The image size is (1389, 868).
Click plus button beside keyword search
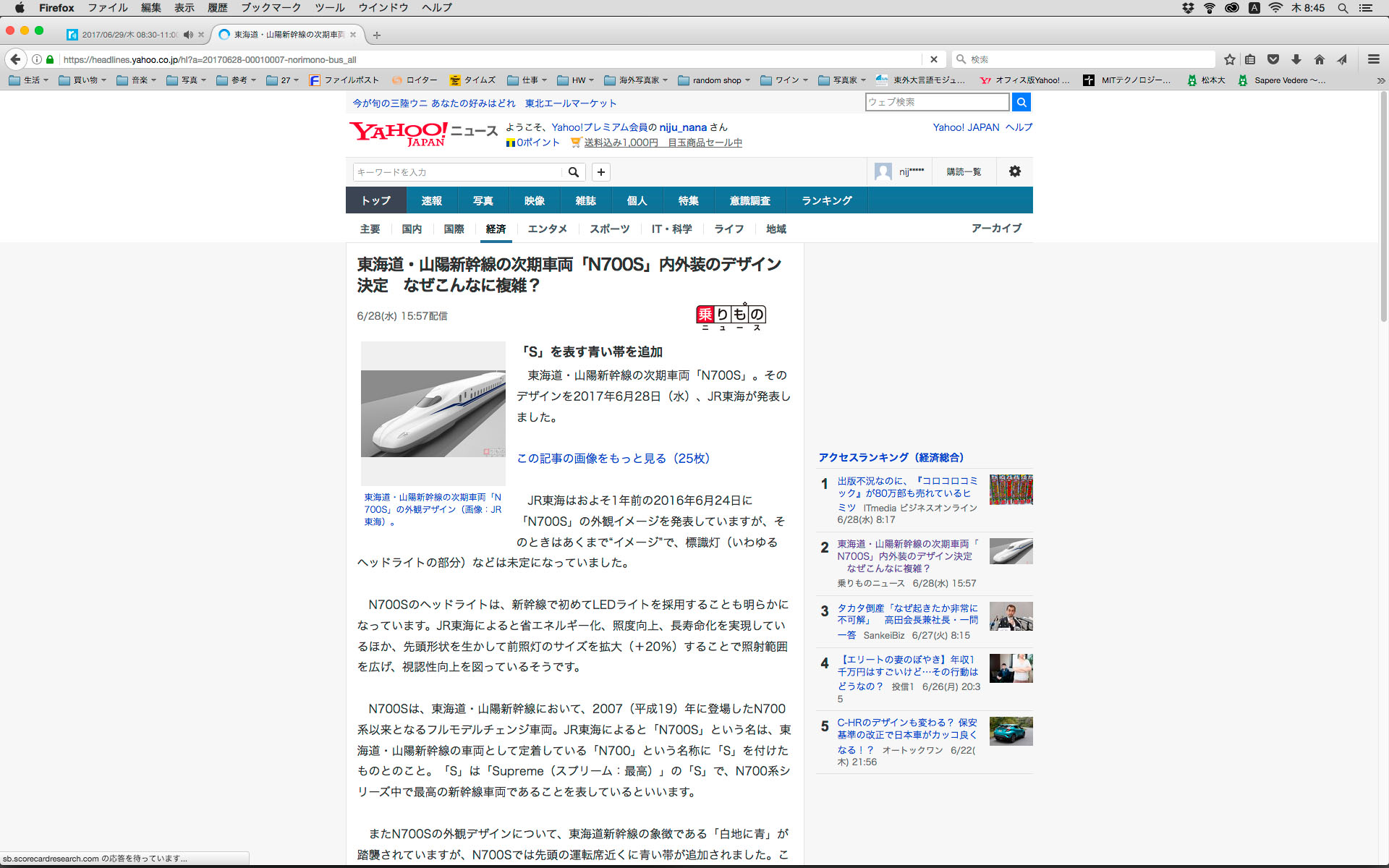pyautogui.click(x=601, y=172)
